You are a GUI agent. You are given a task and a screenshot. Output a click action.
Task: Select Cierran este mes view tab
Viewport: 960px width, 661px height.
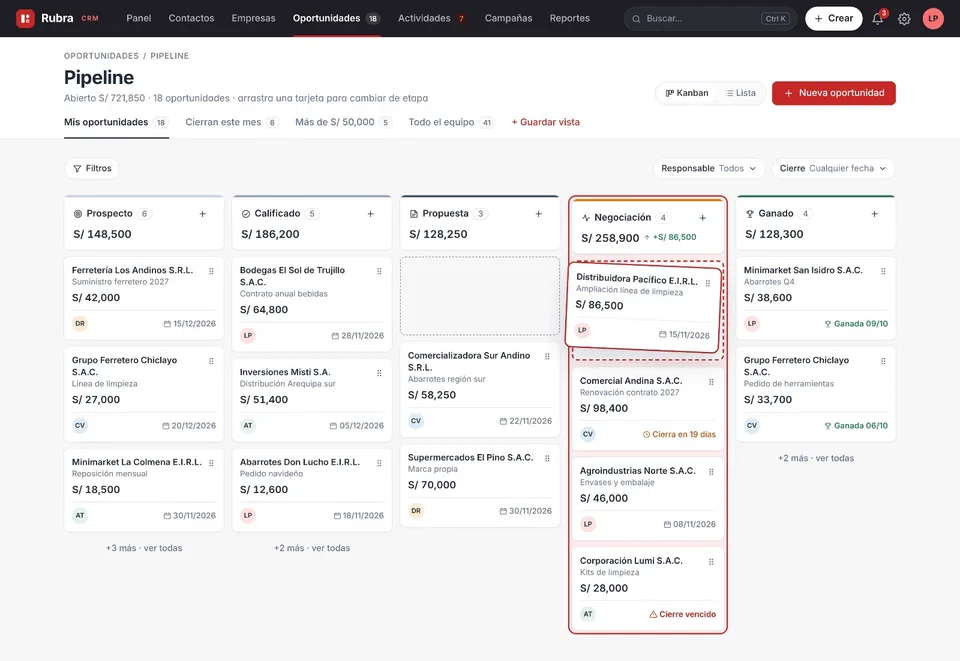point(232,122)
